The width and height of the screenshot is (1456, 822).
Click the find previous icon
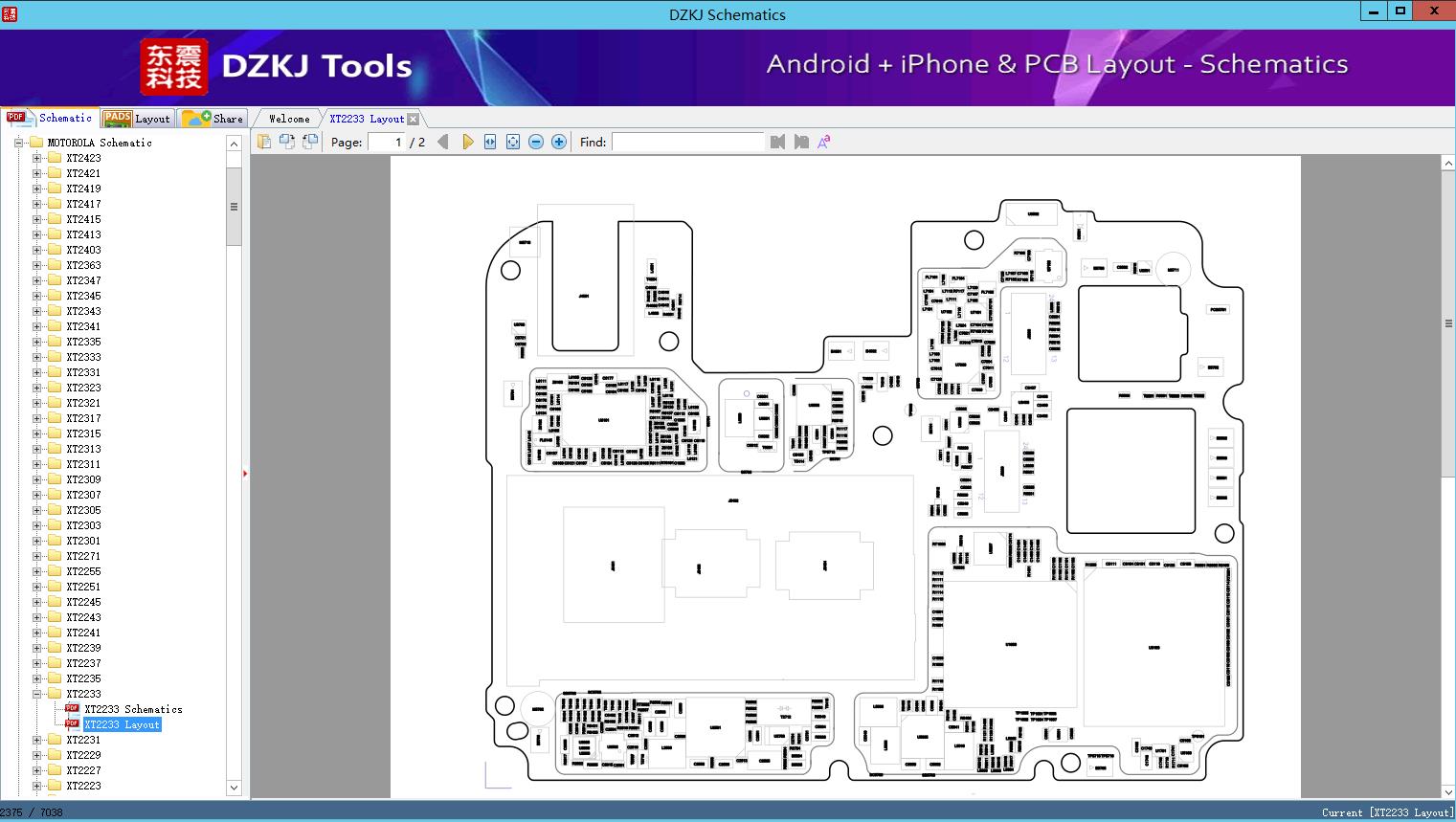[777, 142]
